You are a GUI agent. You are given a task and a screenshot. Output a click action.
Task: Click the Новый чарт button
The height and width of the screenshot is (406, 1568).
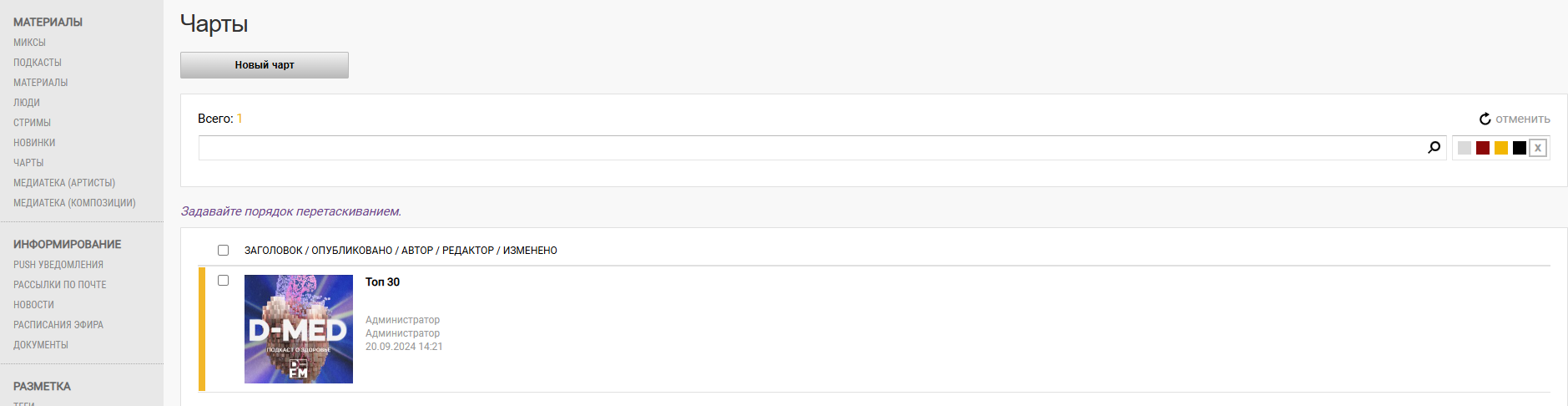[x=265, y=65]
